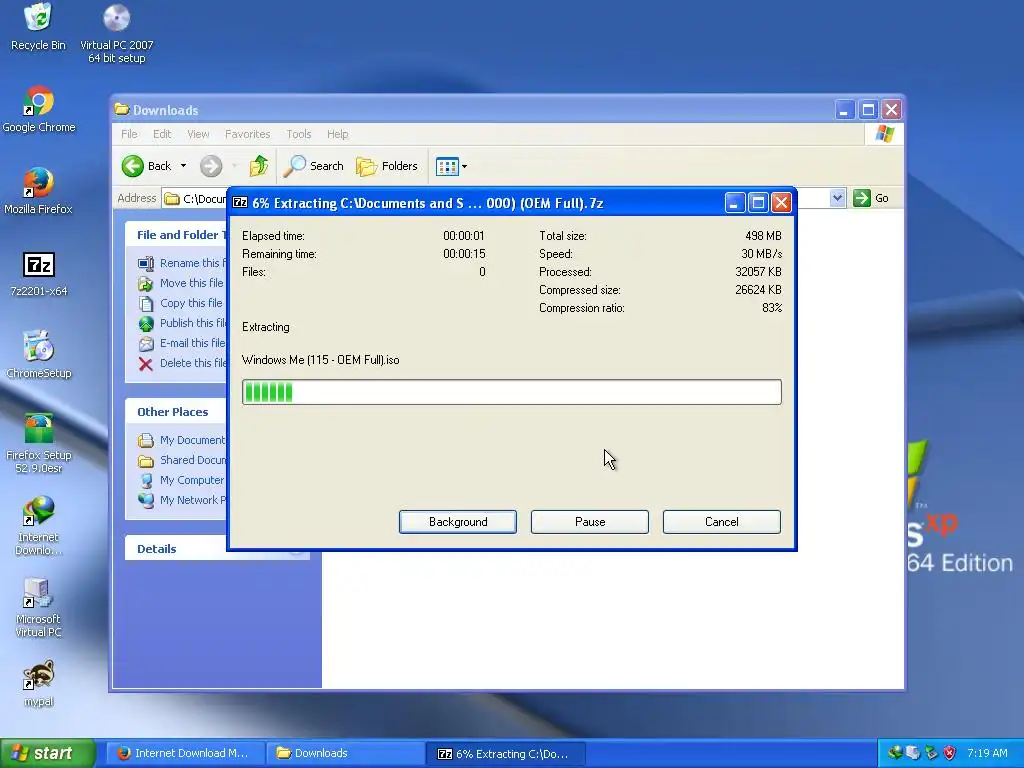1024x768 pixels.
Task: Collapse File and Folder Tasks header
Action: point(176,234)
